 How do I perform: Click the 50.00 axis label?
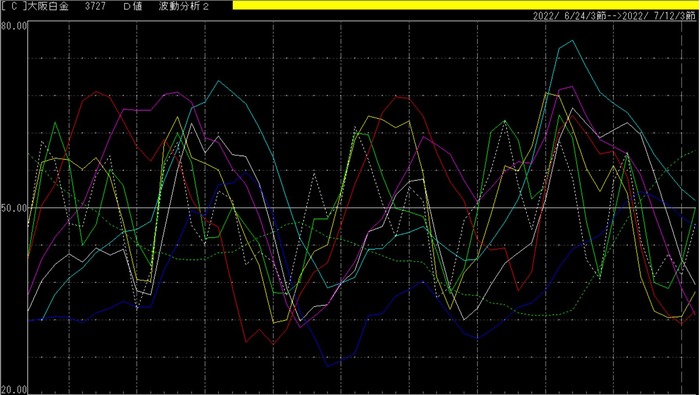pyautogui.click(x=14, y=208)
